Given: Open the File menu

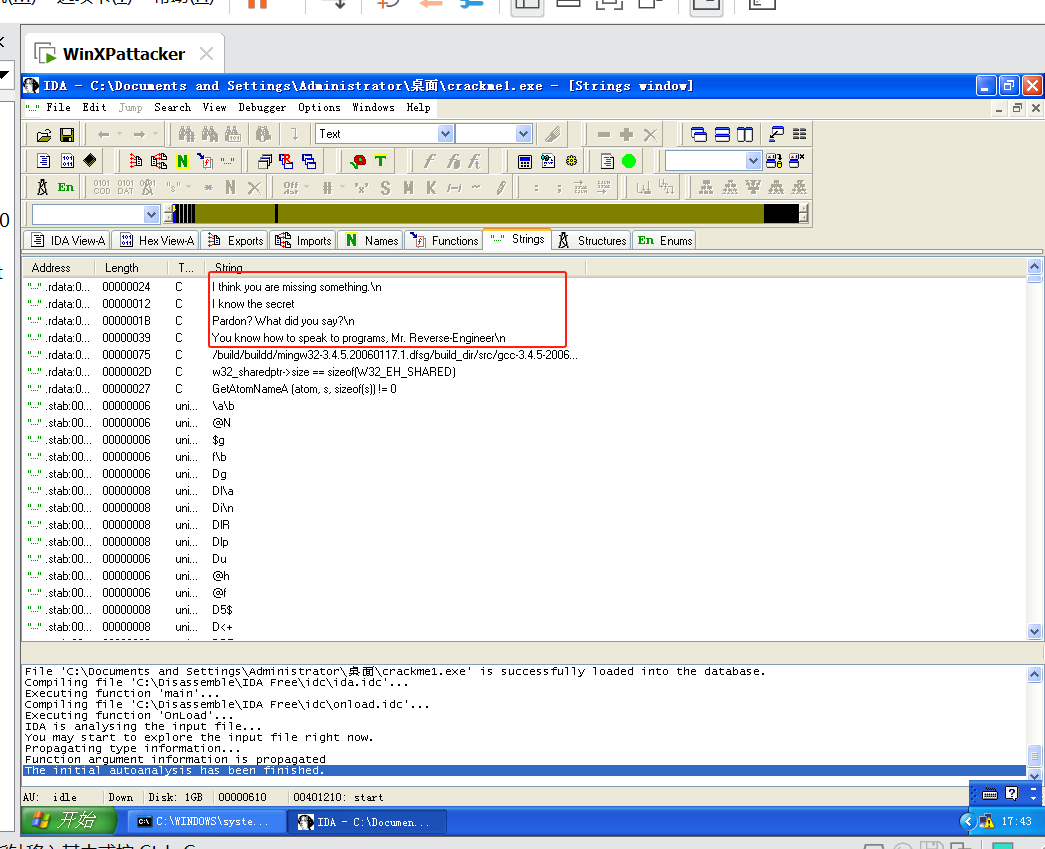Looking at the screenshot, I should (x=58, y=107).
